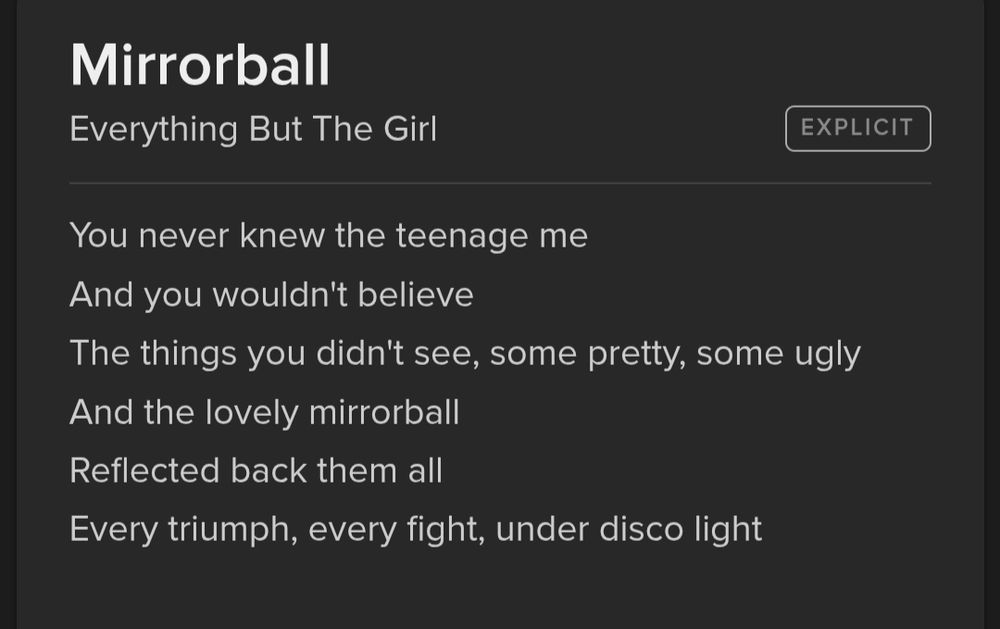Jump to lyric 'The things you didn't see'
The height and width of the screenshot is (629, 1000).
click(x=465, y=354)
